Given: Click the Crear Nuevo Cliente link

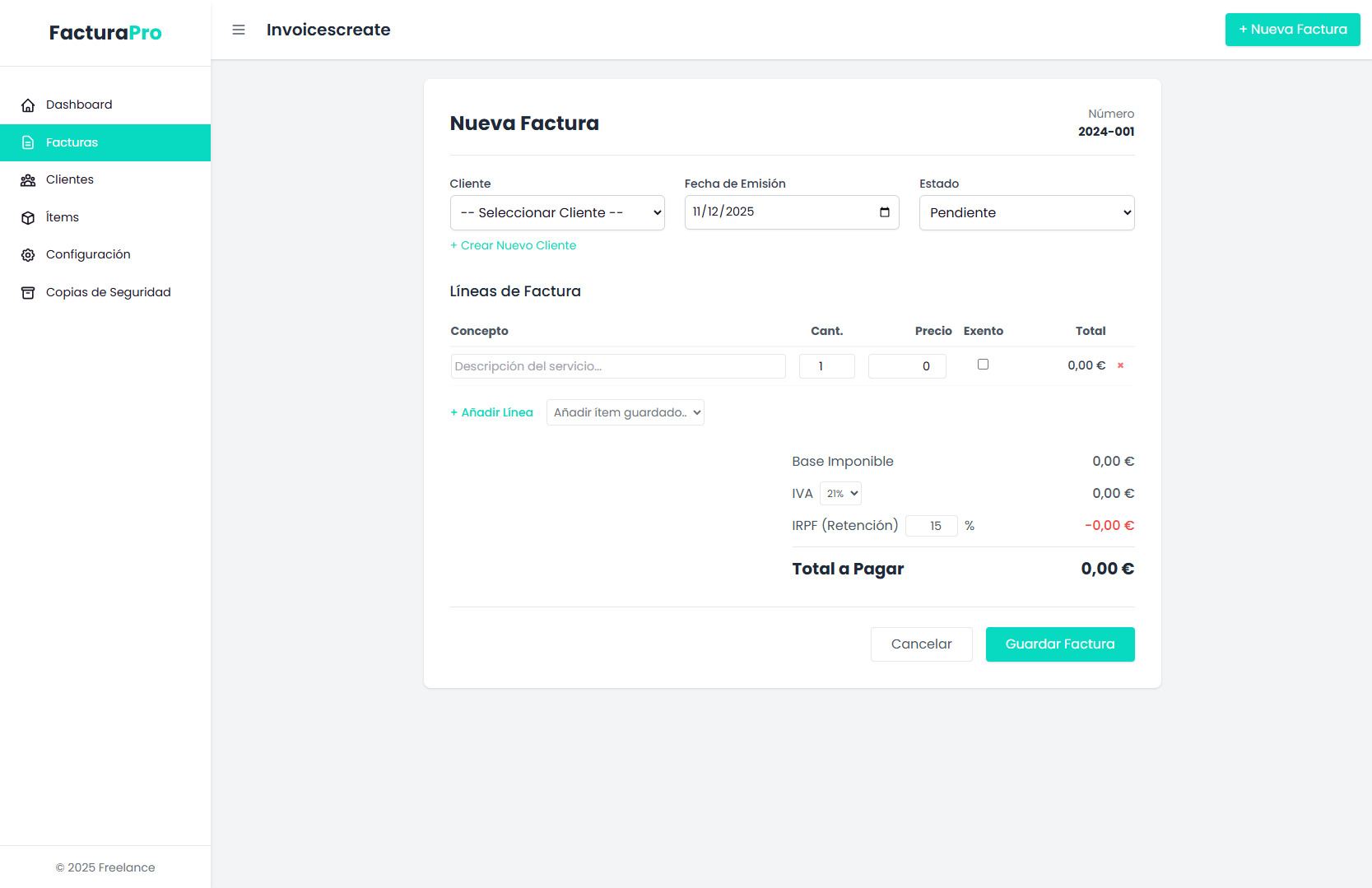Looking at the screenshot, I should click(x=513, y=245).
